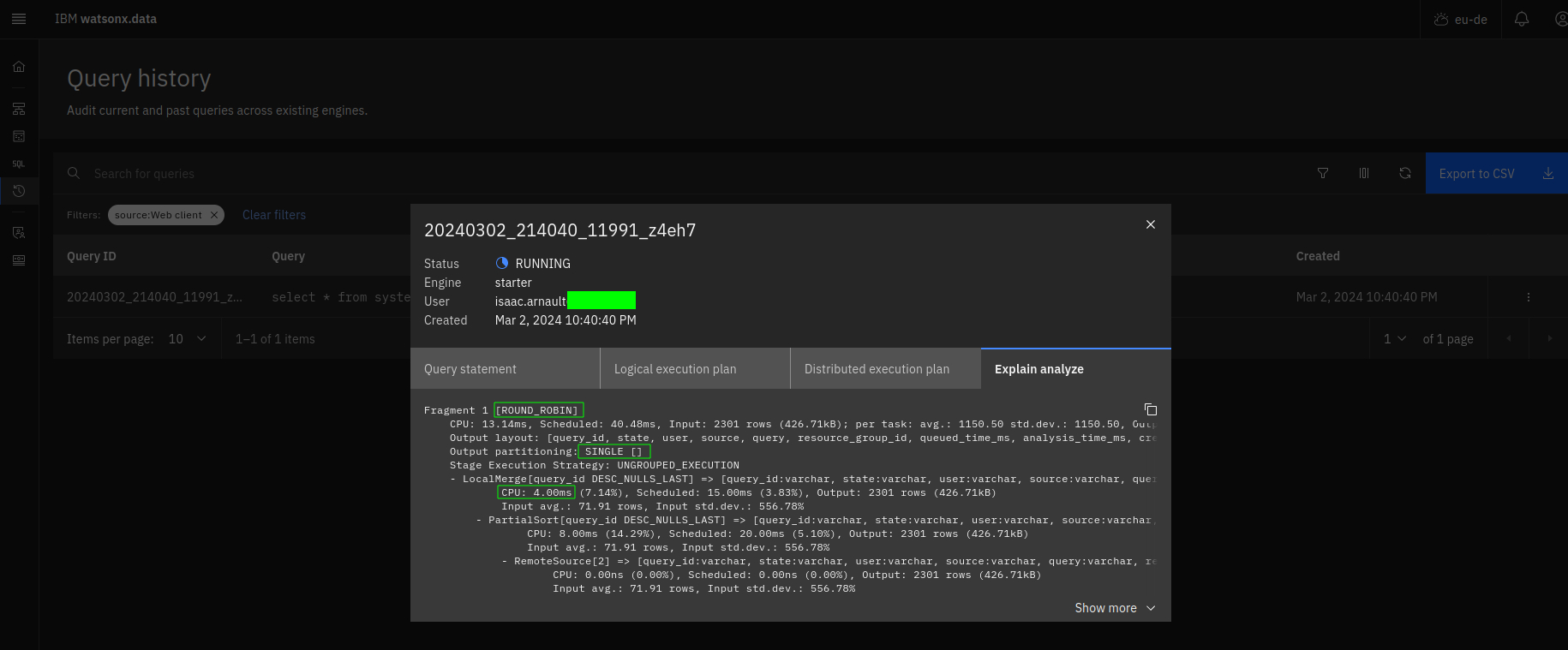The height and width of the screenshot is (650, 1568).
Task: Select the Explain analyze tab
Action: click(x=1075, y=369)
